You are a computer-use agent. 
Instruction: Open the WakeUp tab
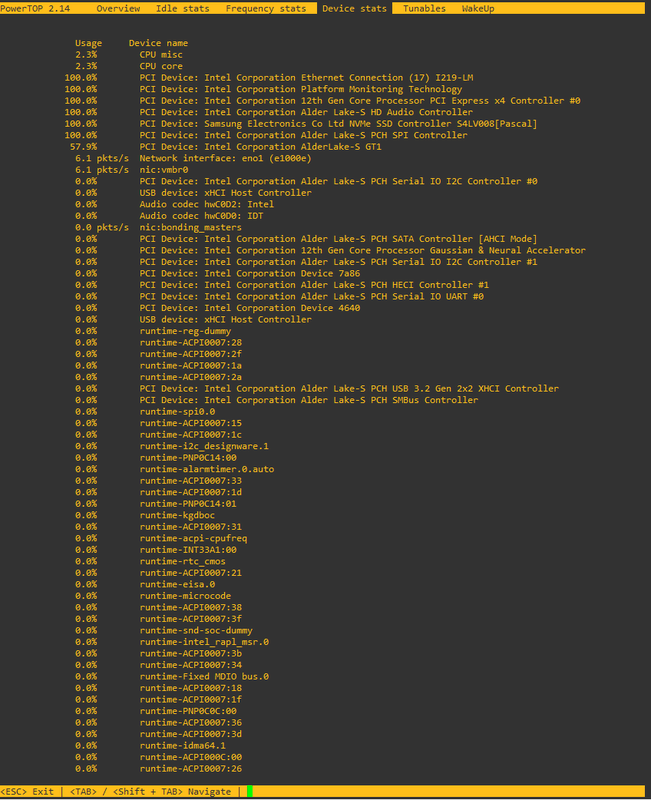click(477, 8)
